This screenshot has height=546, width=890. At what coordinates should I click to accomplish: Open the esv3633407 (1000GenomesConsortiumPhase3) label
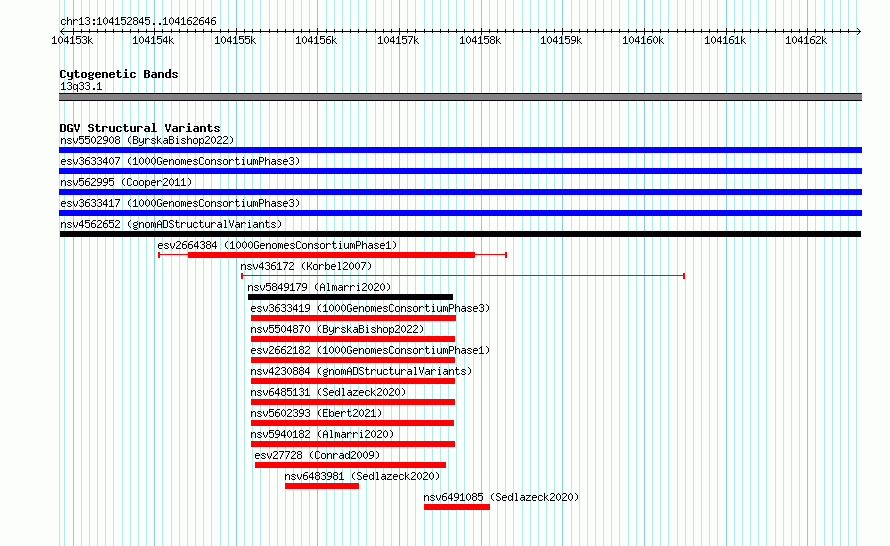pyautogui.click(x=180, y=161)
